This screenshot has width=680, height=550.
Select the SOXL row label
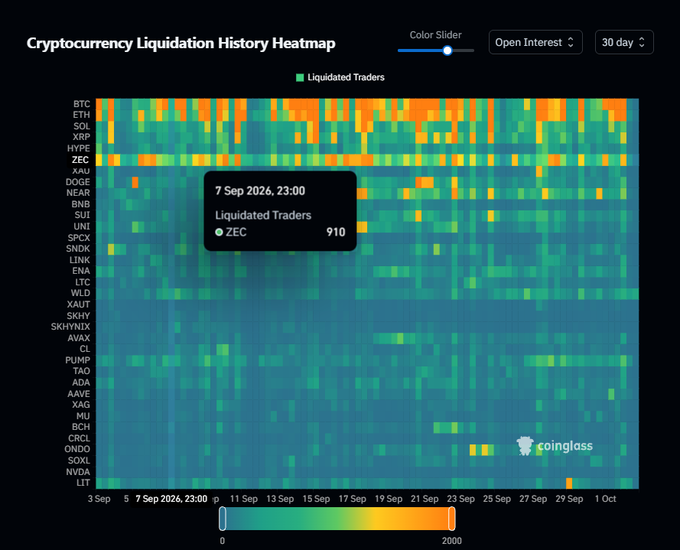click(x=79, y=460)
